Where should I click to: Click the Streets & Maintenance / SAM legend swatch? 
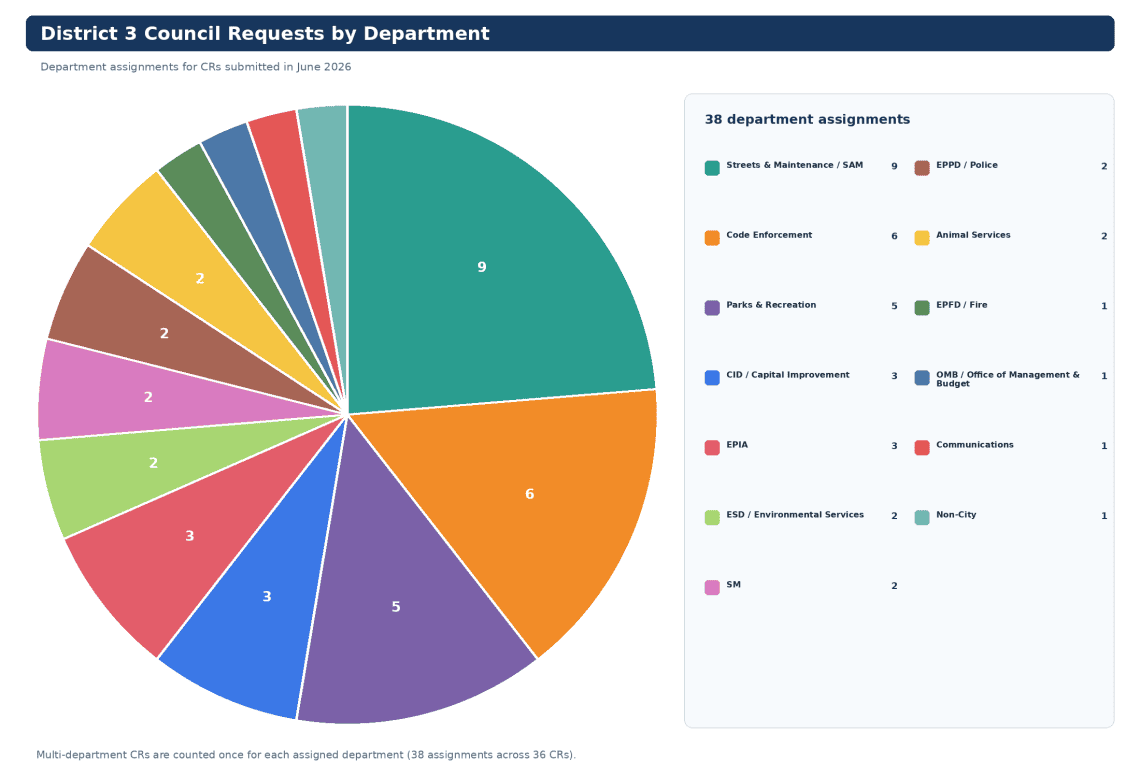pyautogui.click(x=712, y=168)
